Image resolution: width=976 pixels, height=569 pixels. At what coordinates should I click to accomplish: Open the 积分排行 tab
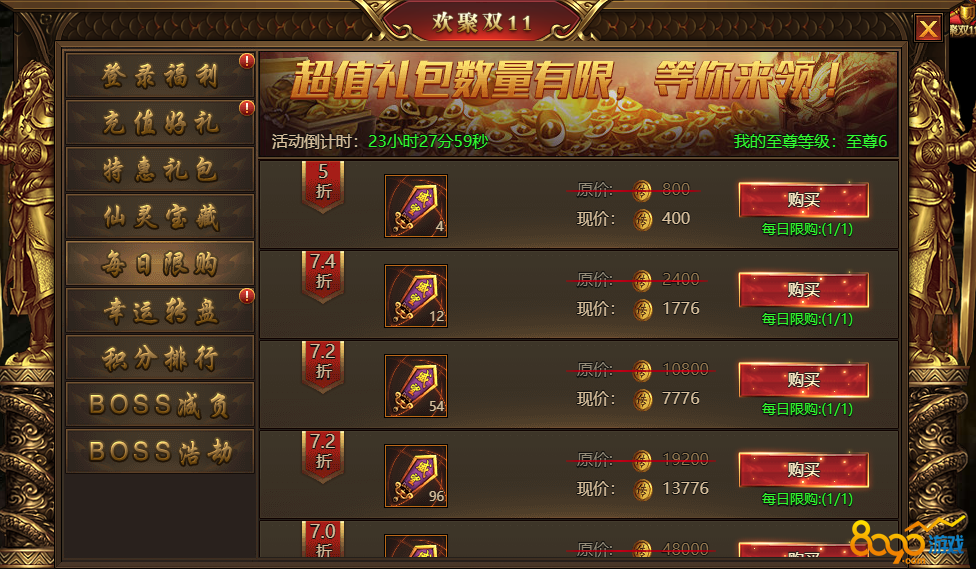[160, 357]
